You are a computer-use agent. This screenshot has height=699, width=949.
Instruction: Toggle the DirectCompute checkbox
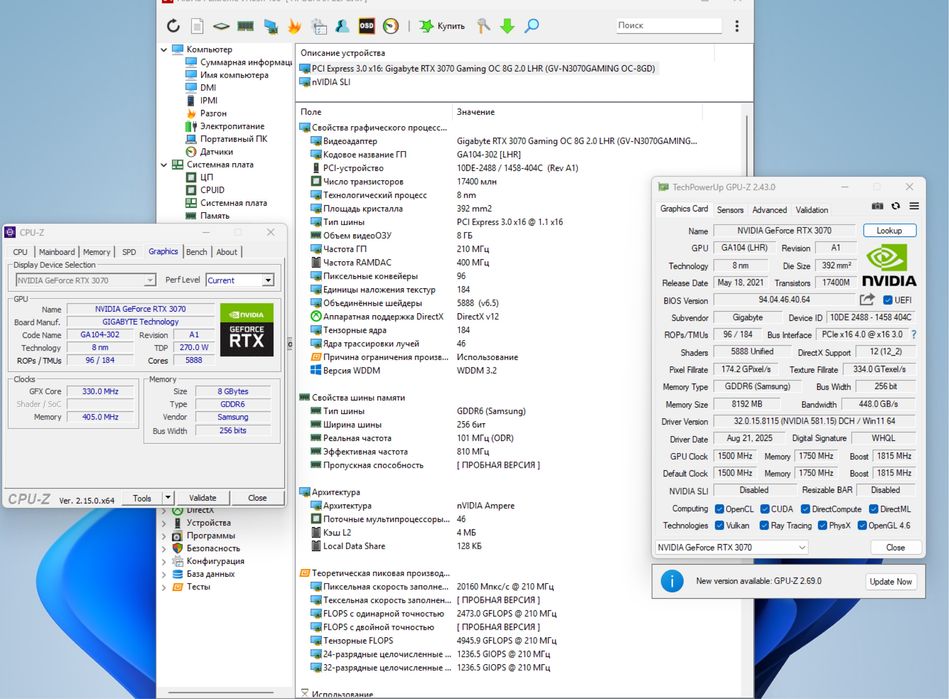pos(806,509)
